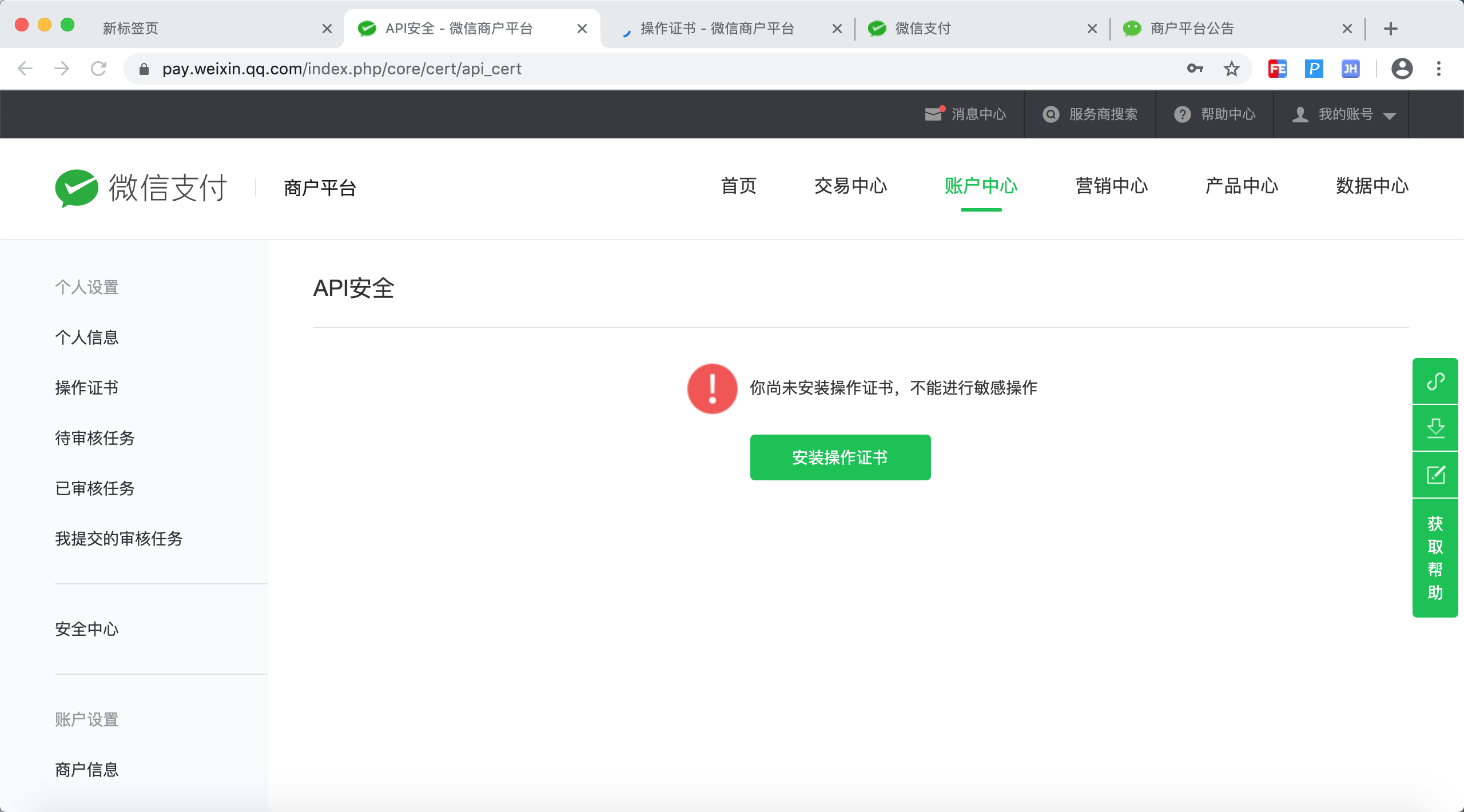Click the WeChat Pay logo
The image size is (1464, 812).
[x=141, y=188]
